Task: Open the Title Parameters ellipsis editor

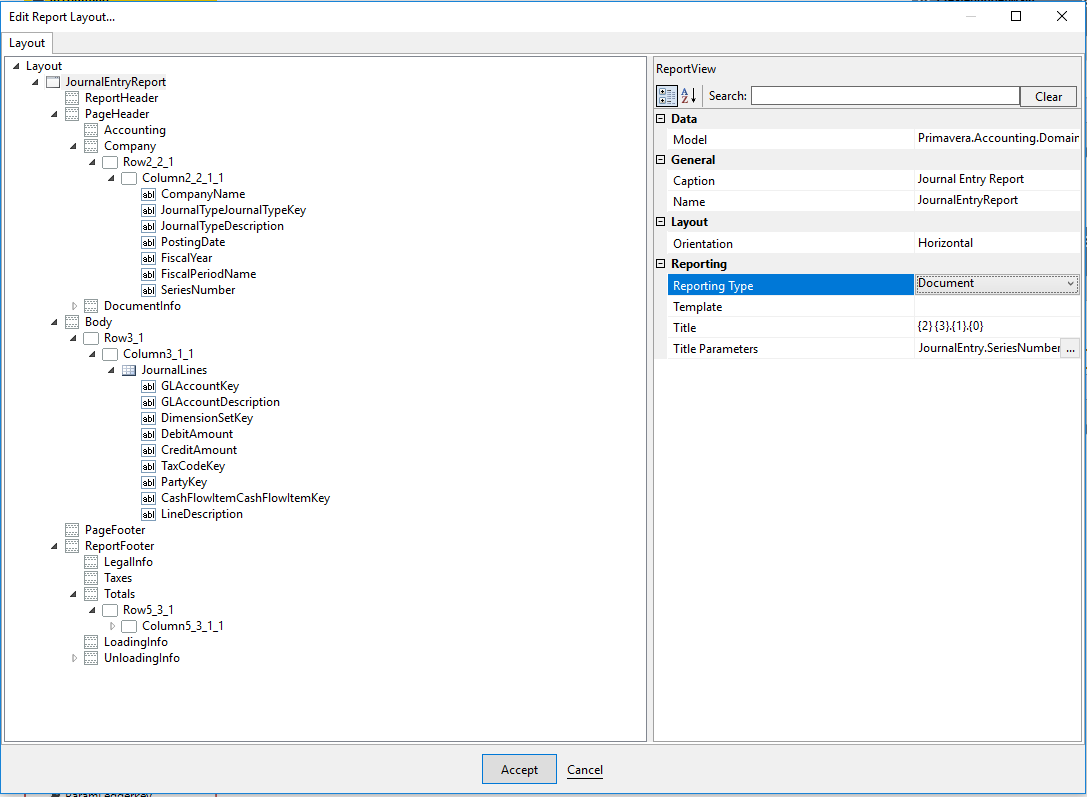Action: (x=1070, y=349)
